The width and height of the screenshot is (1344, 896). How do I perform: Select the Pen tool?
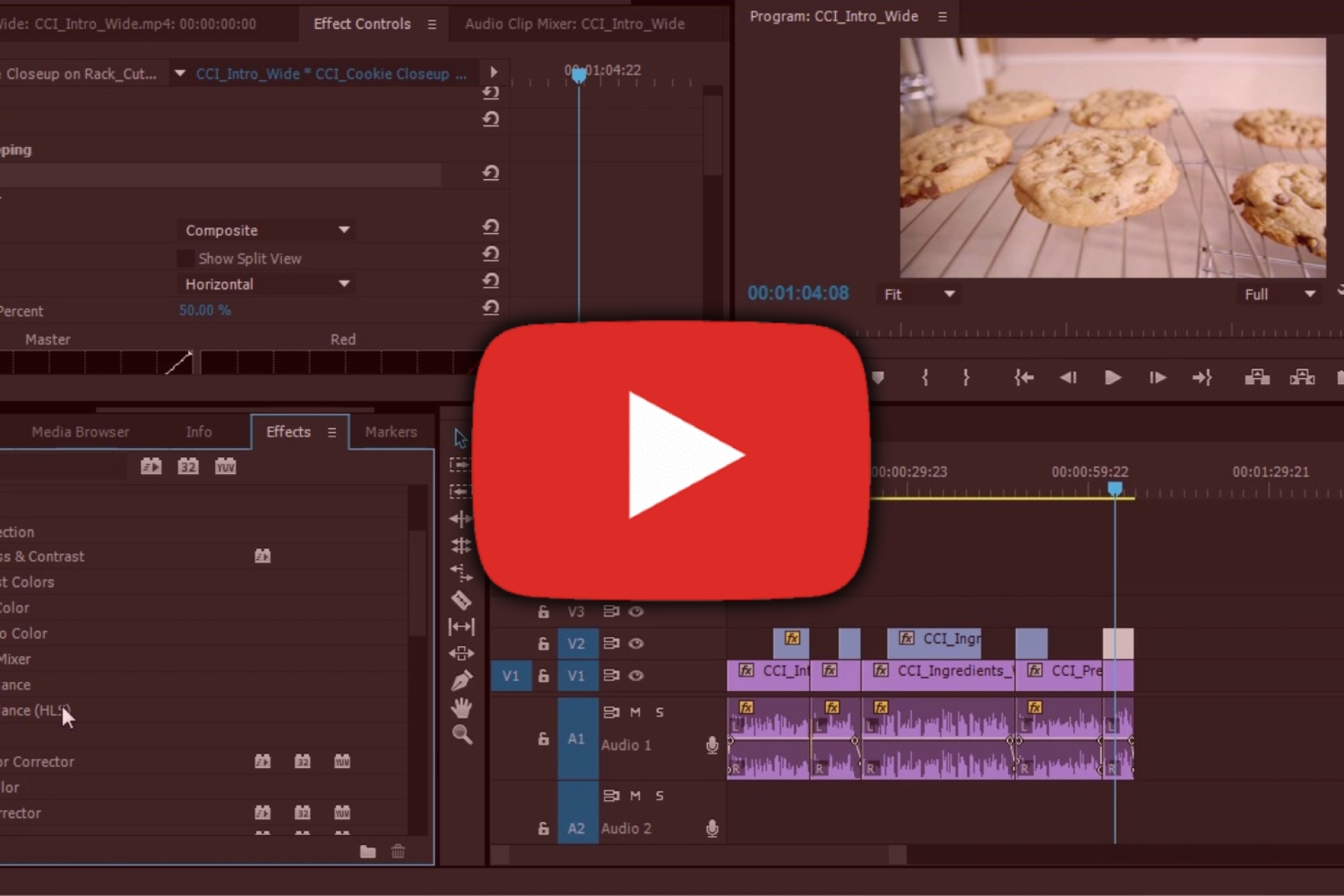[461, 680]
